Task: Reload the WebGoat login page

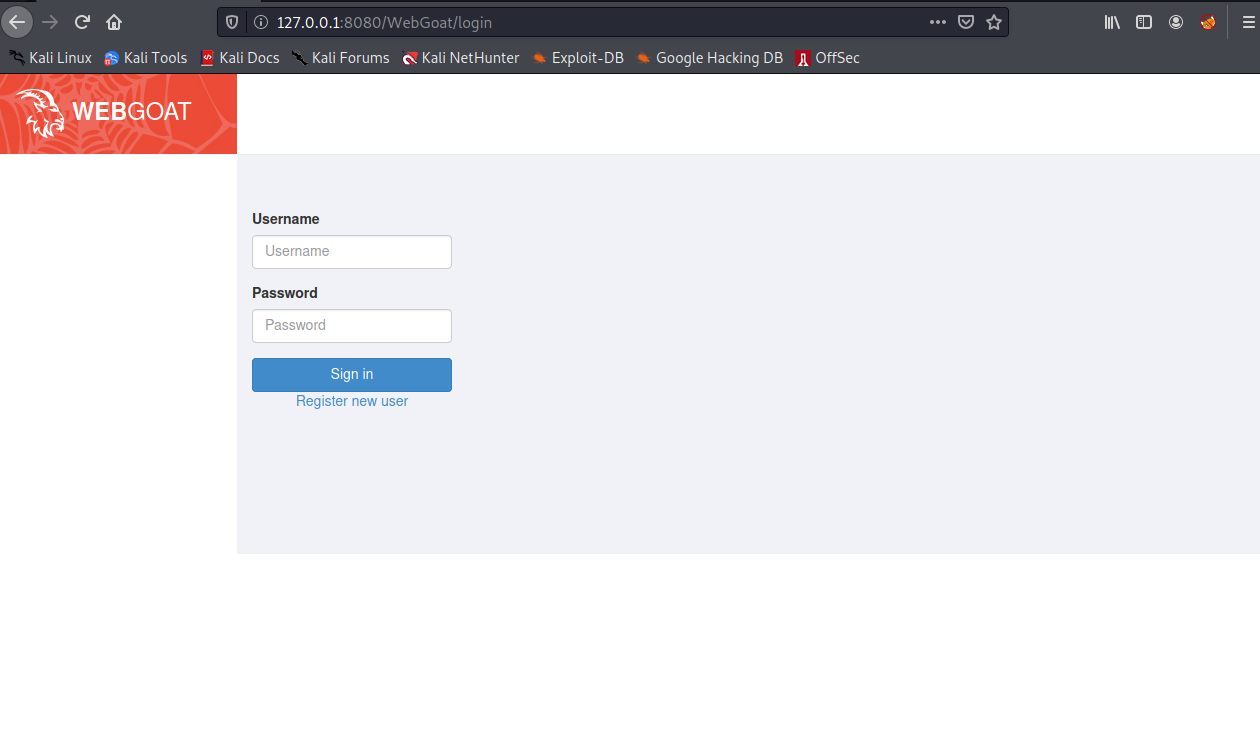Action: tap(83, 22)
